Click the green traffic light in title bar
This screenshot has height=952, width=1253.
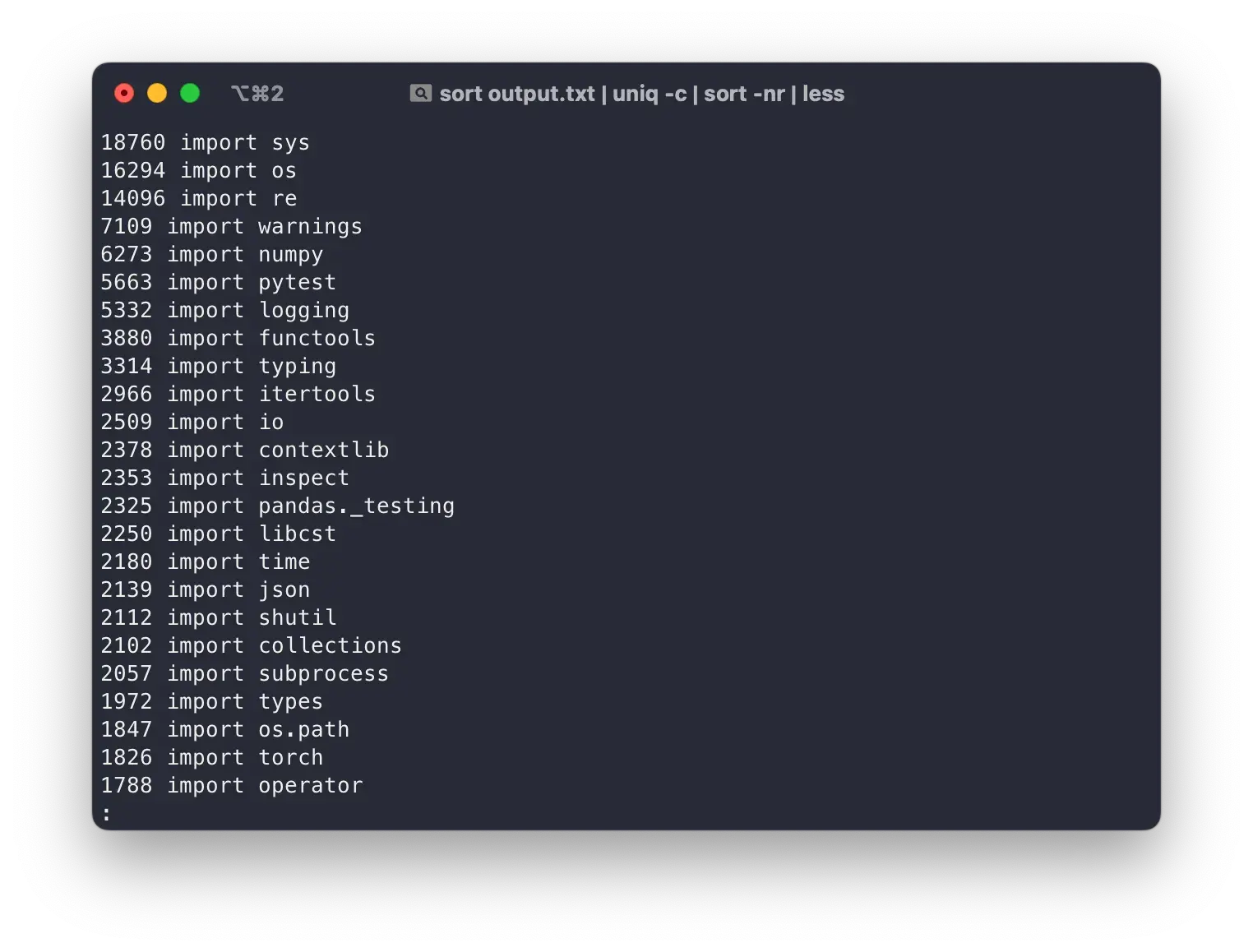[190, 93]
